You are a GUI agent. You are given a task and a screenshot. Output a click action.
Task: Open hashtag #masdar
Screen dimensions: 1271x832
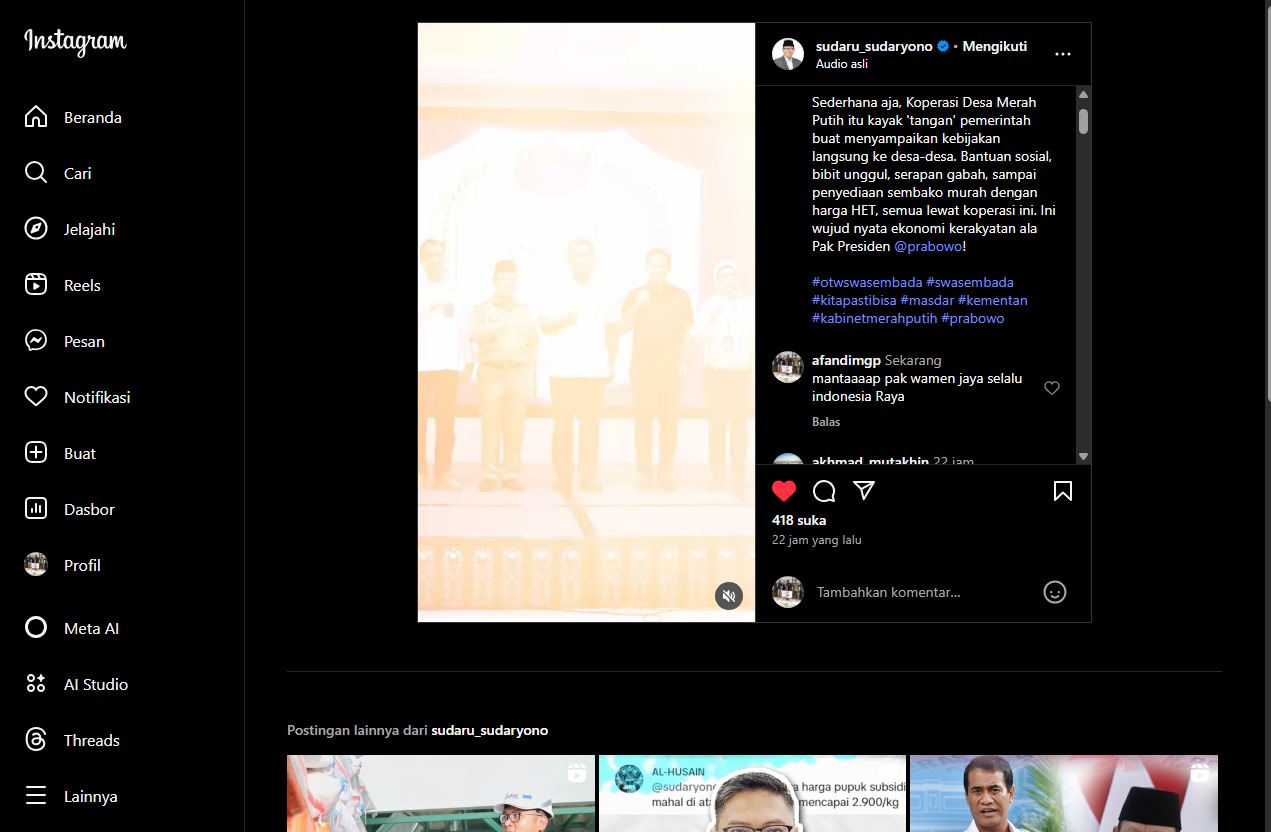coord(927,300)
